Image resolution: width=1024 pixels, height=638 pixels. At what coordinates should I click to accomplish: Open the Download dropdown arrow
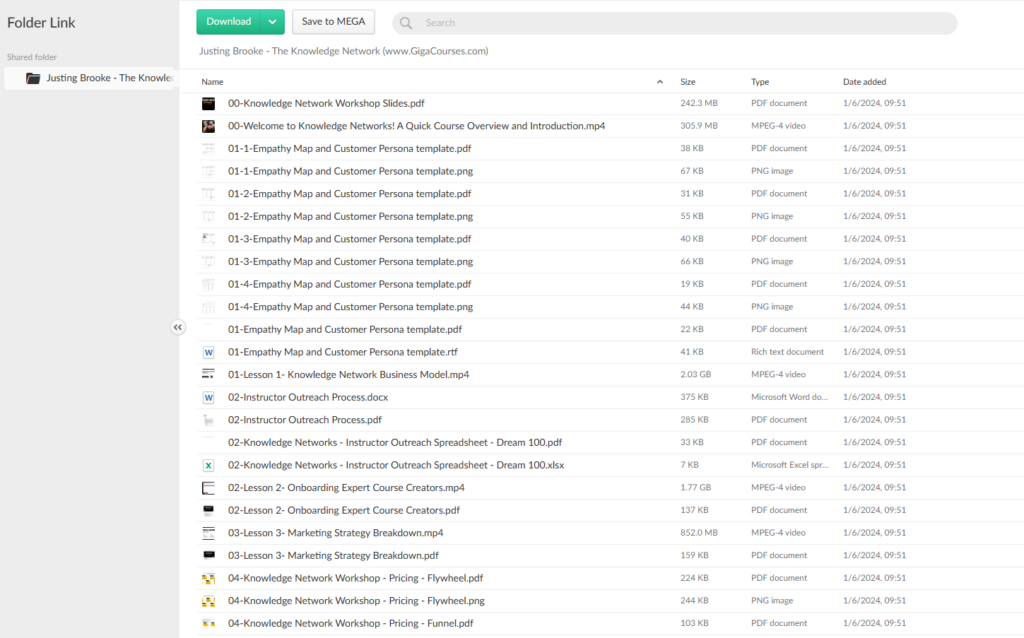coord(272,22)
